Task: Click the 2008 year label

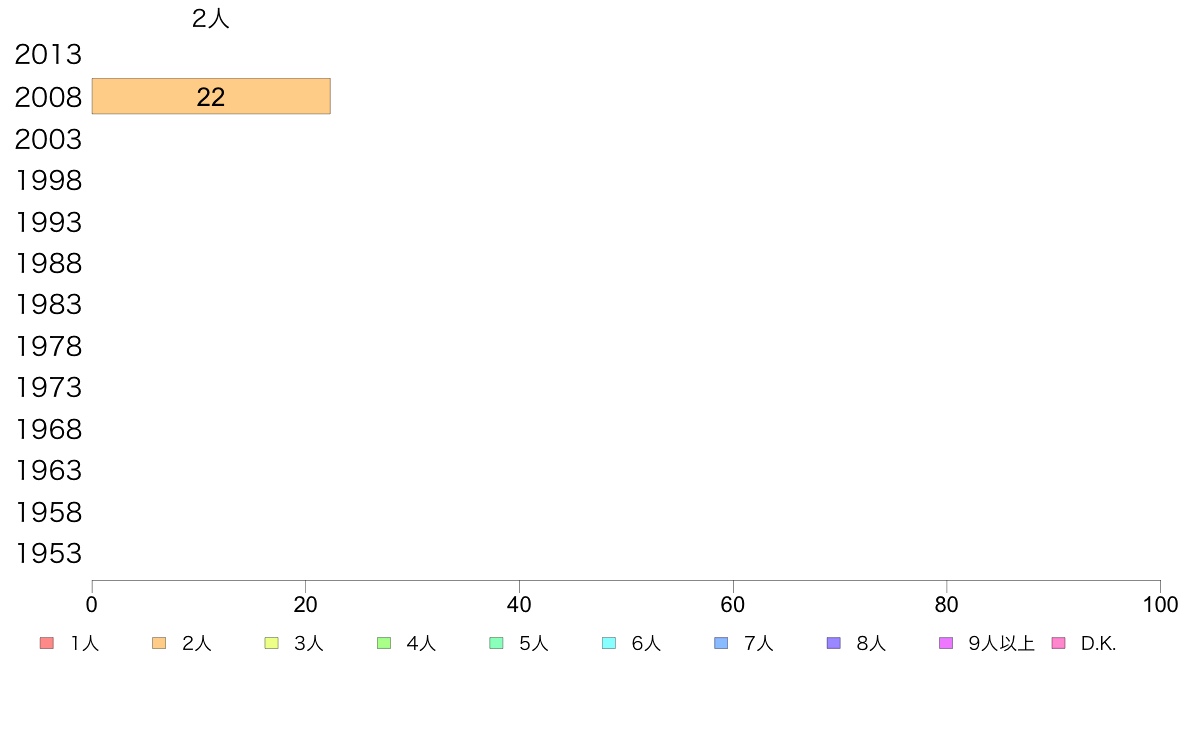Action: (x=48, y=97)
